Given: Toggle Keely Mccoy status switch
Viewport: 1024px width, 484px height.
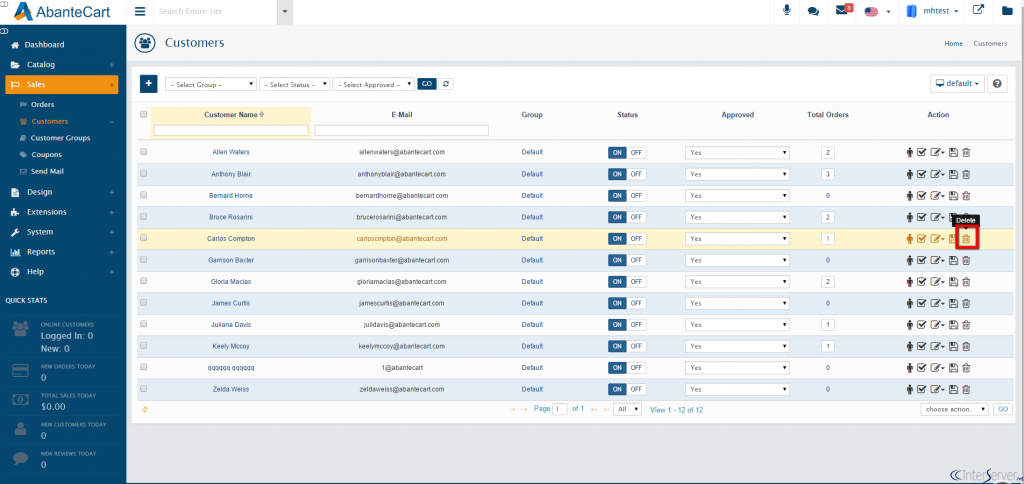Looking at the screenshot, I should click(627, 346).
